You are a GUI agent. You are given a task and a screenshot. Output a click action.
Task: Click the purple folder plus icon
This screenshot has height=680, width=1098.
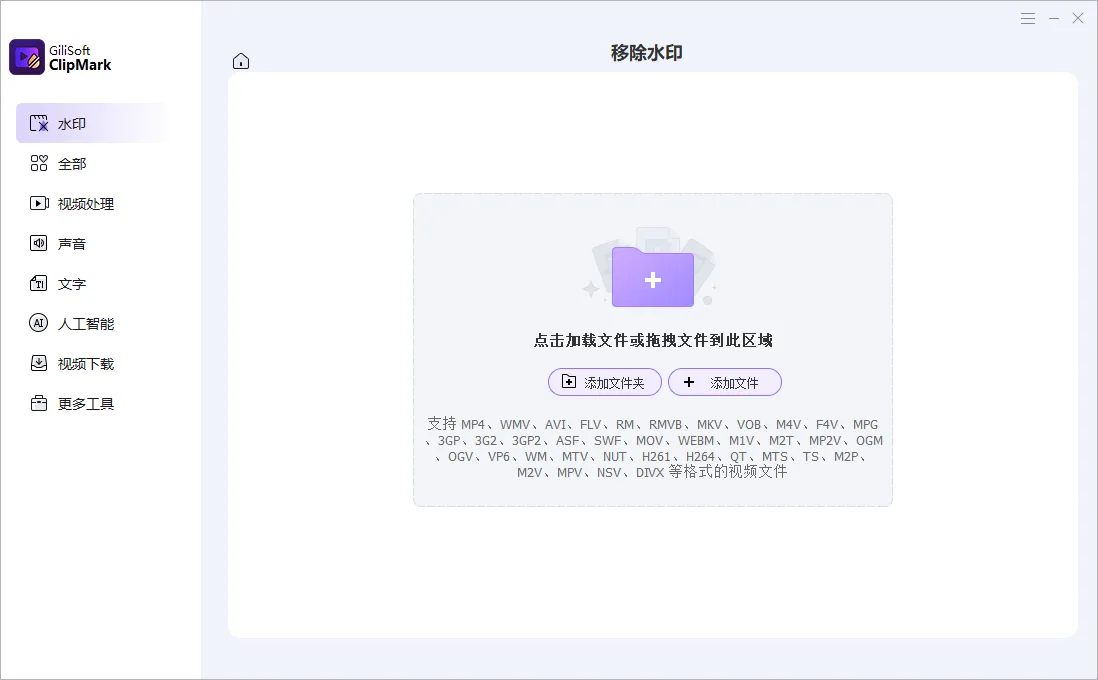click(652, 277)
